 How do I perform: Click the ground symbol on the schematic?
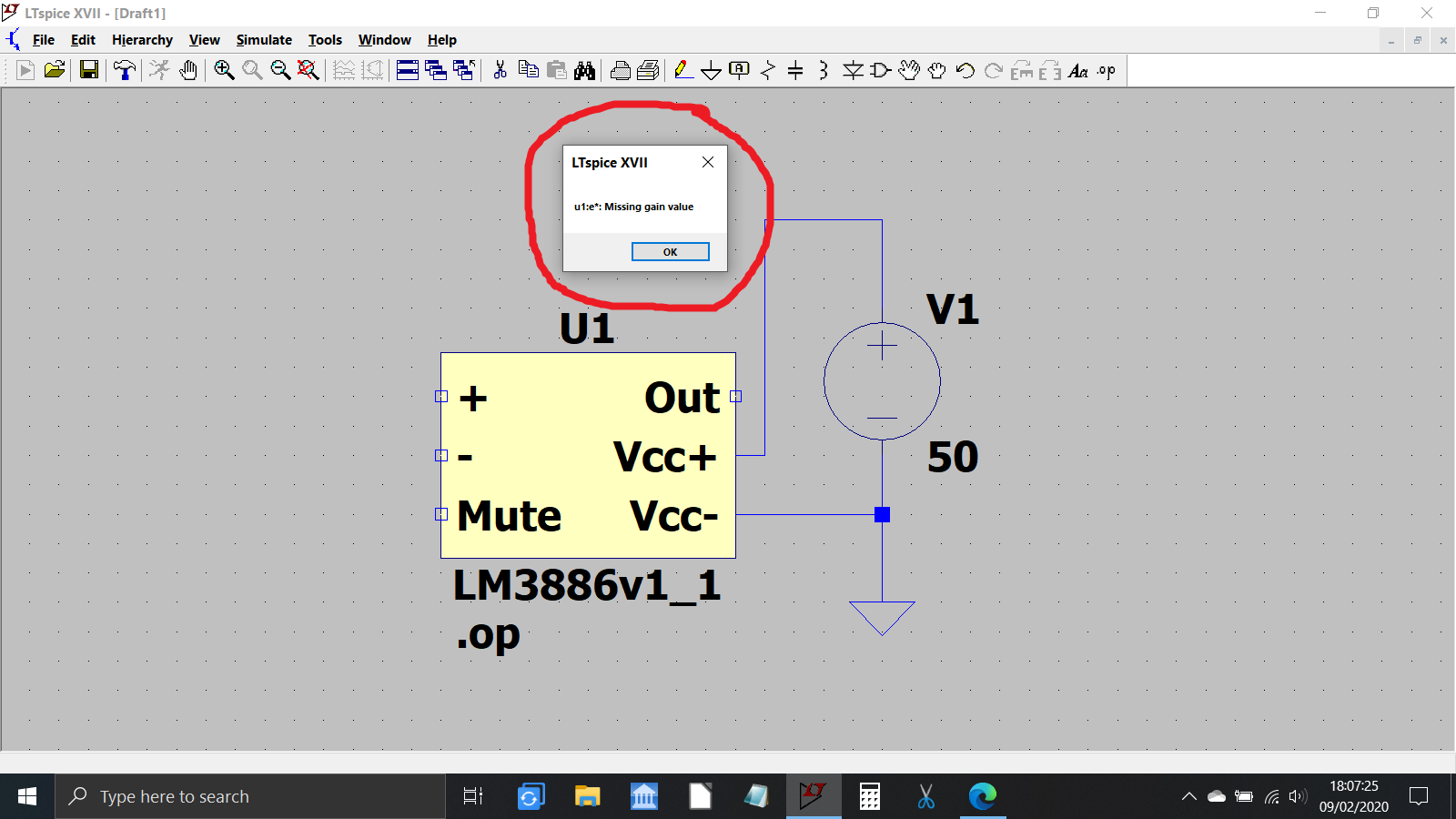[x=882, y=618]
